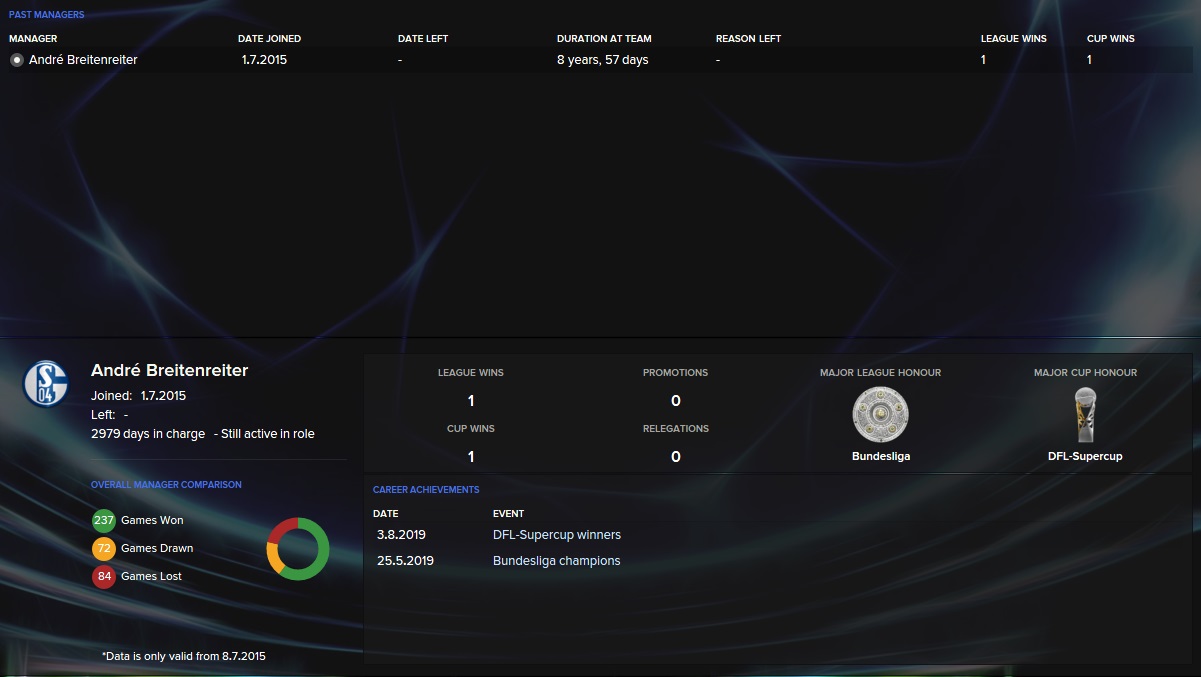Click the 3.8.2019 achievement date
This screenshot has height=677, width=1201.
(x=401, y=535)
